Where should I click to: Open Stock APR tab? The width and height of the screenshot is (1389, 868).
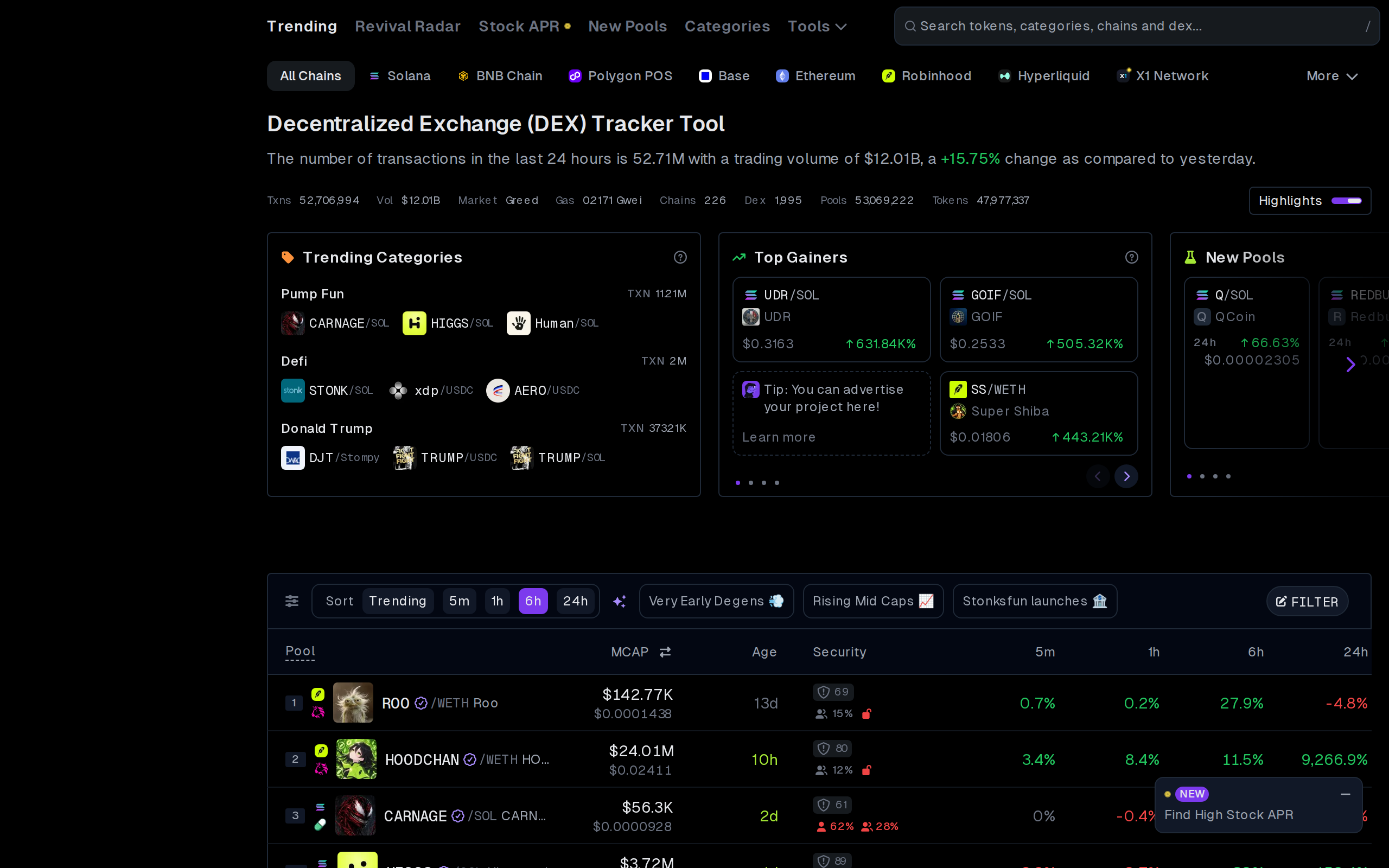[524, 26]
